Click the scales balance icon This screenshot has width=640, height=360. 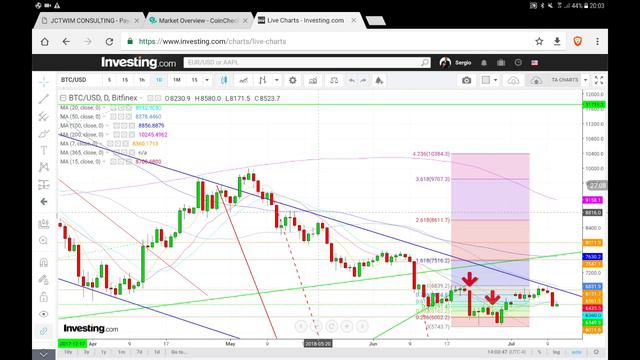(334, 80)
